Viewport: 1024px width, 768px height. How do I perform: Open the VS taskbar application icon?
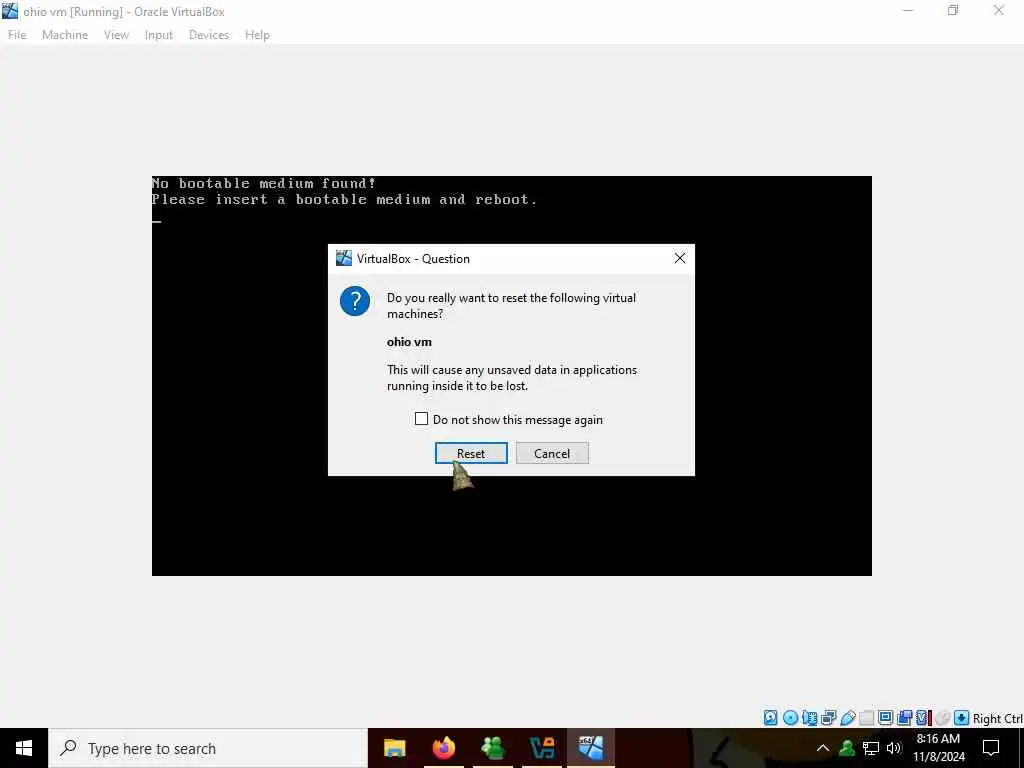coord(542,748)
